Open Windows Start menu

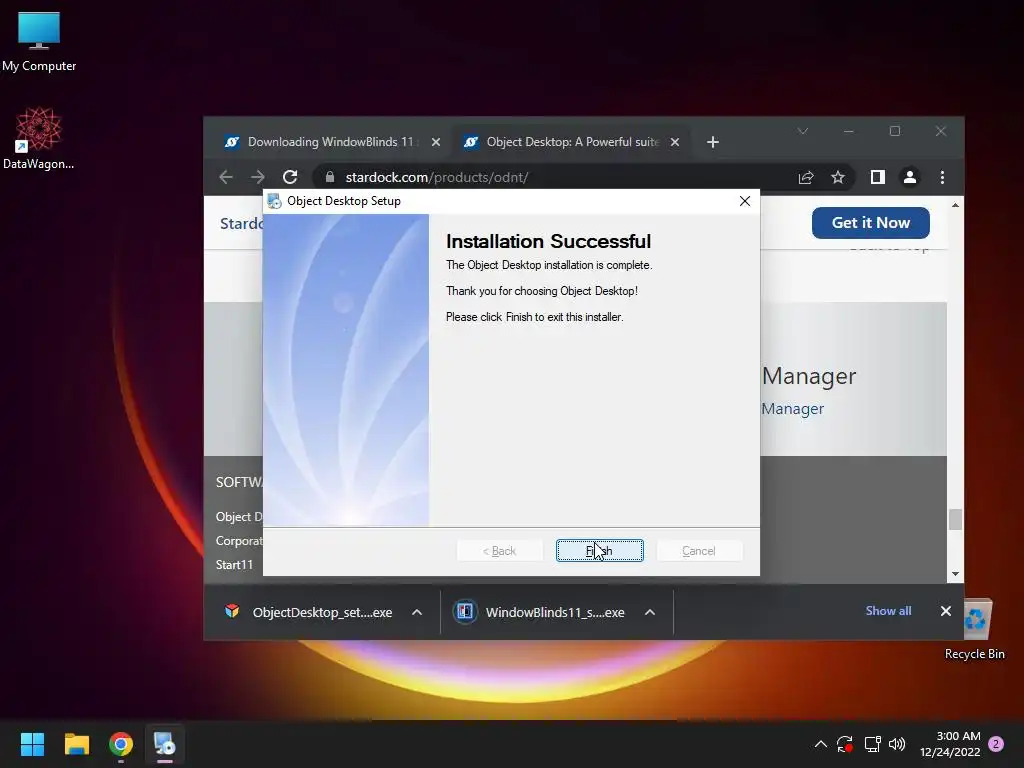click(x=32, y=744)
